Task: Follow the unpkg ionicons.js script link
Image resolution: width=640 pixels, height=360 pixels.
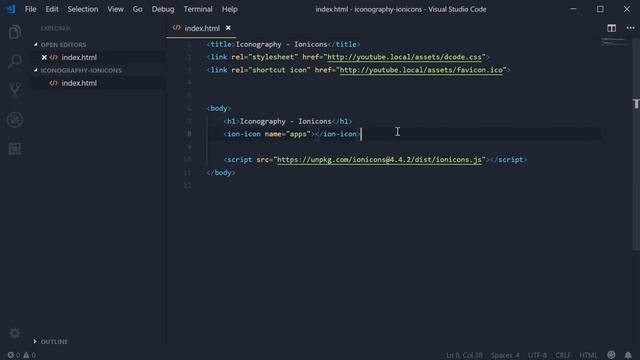Action: [x=379, y=160]
